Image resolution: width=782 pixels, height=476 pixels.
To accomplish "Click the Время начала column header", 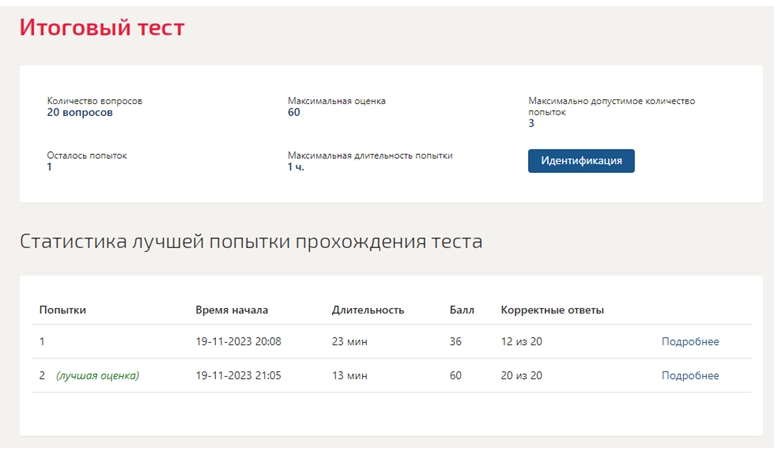I will point(231,310).
